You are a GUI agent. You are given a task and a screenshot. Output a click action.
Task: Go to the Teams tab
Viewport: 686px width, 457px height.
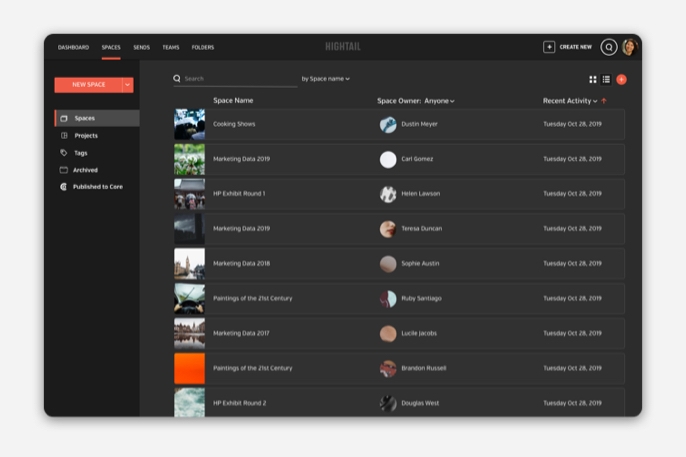click(x=171, y=47)
